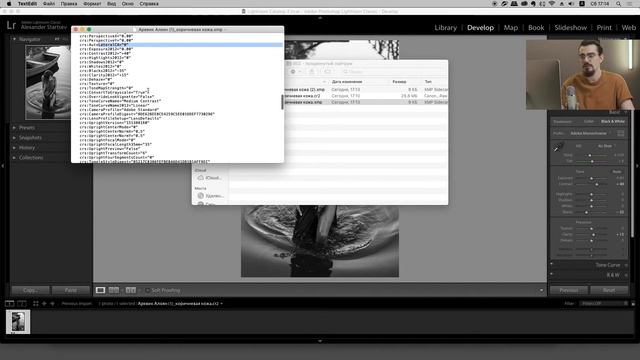The height and width of the screenshot is (360, 640).
Task: Go forward using filmstrip arrow
Action: (52, 304)
